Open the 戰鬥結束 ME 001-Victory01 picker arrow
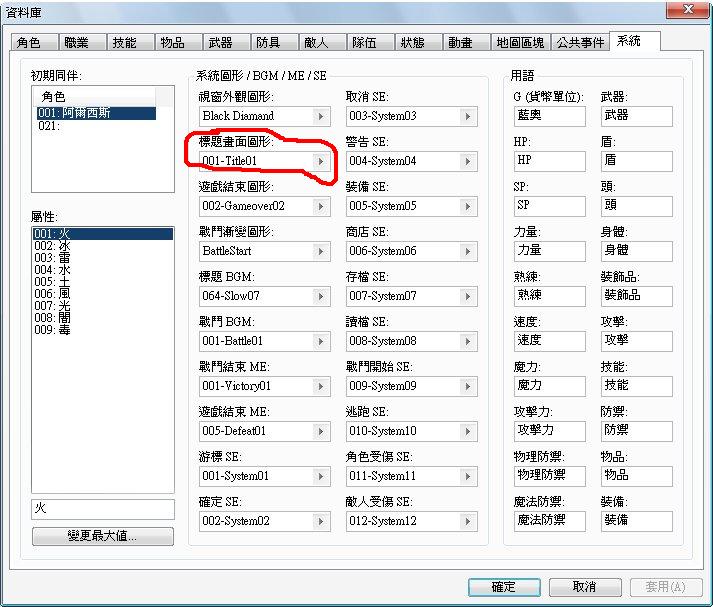713x607 pixels. [x=321, y=386]
